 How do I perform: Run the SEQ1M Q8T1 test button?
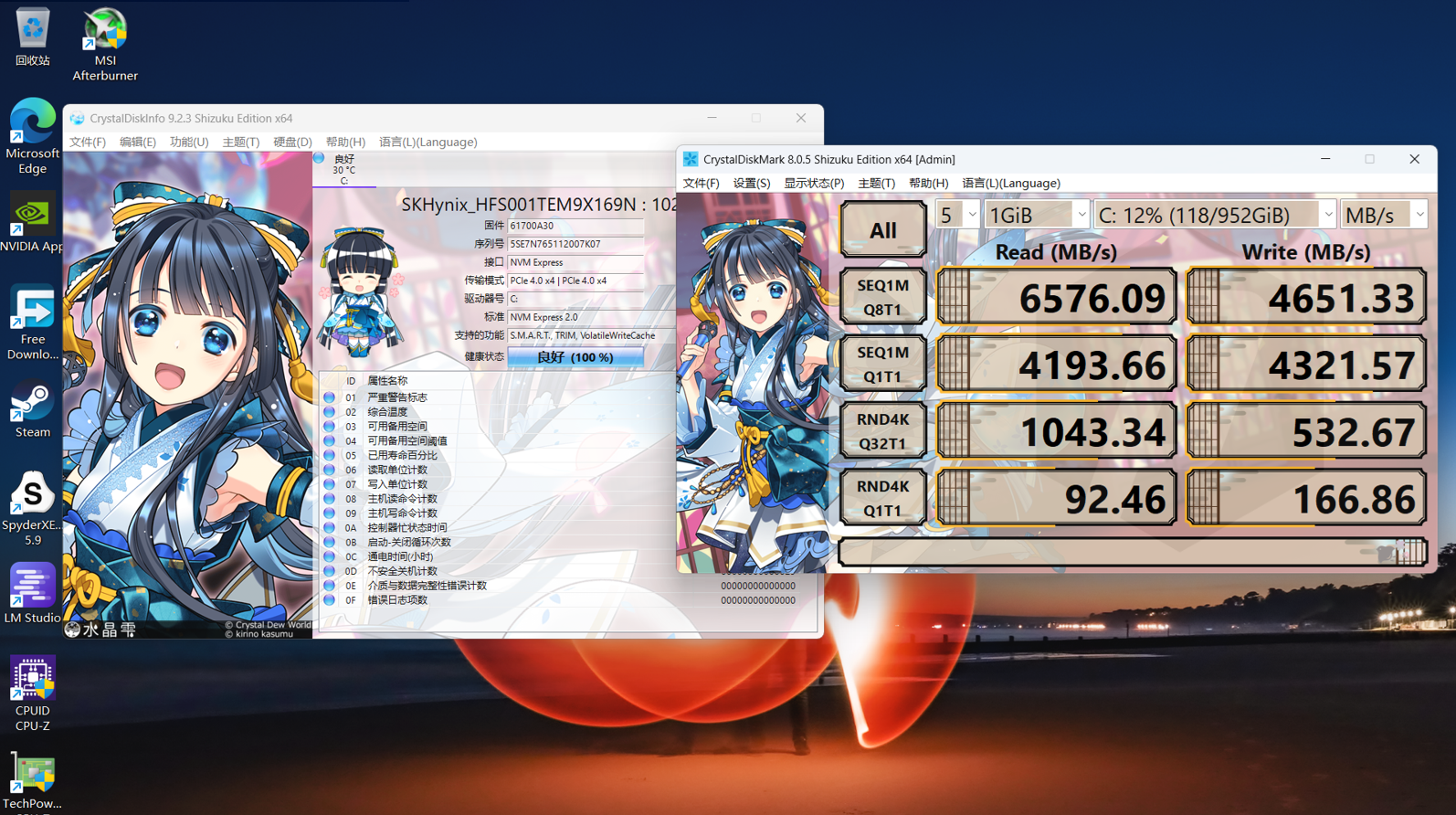[882, 297]
